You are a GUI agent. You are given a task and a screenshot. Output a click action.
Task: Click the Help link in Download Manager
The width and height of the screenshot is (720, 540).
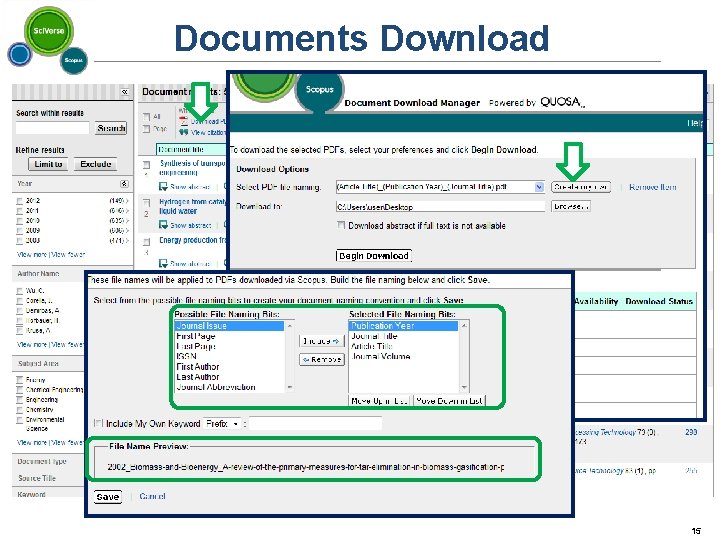(x=695, y=124)
